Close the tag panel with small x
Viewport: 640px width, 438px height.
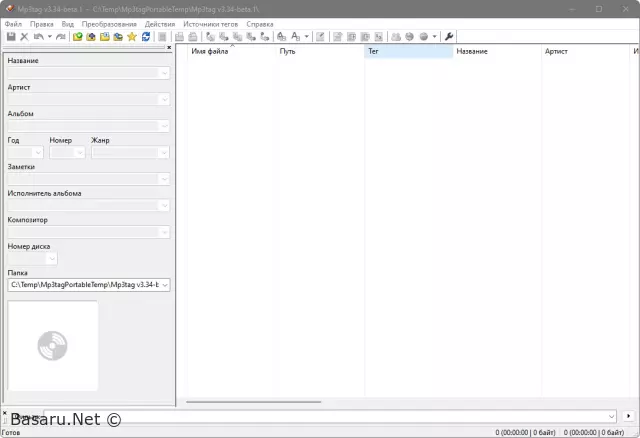click(x=169, y=48)
